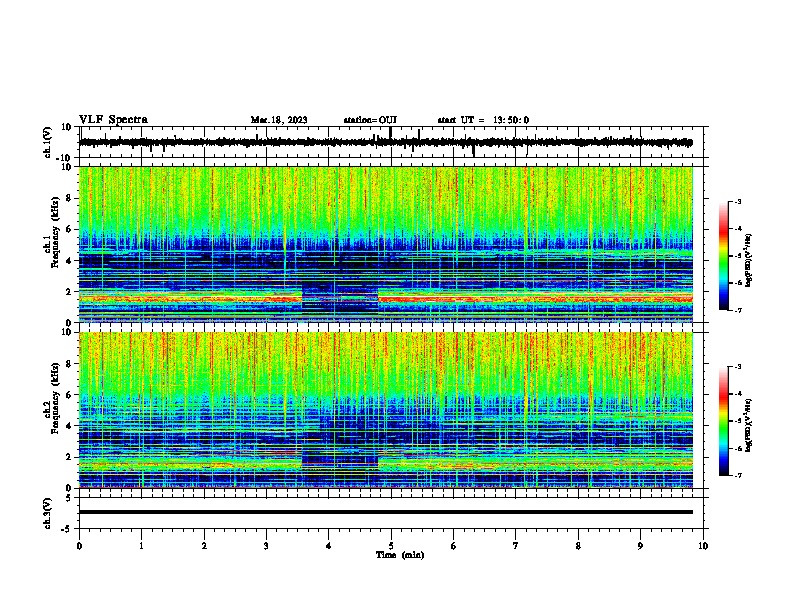This screenshot has width=792, height=612.
Task: Select the "Mar.18, 2023" date label
Action: point(279,120)
